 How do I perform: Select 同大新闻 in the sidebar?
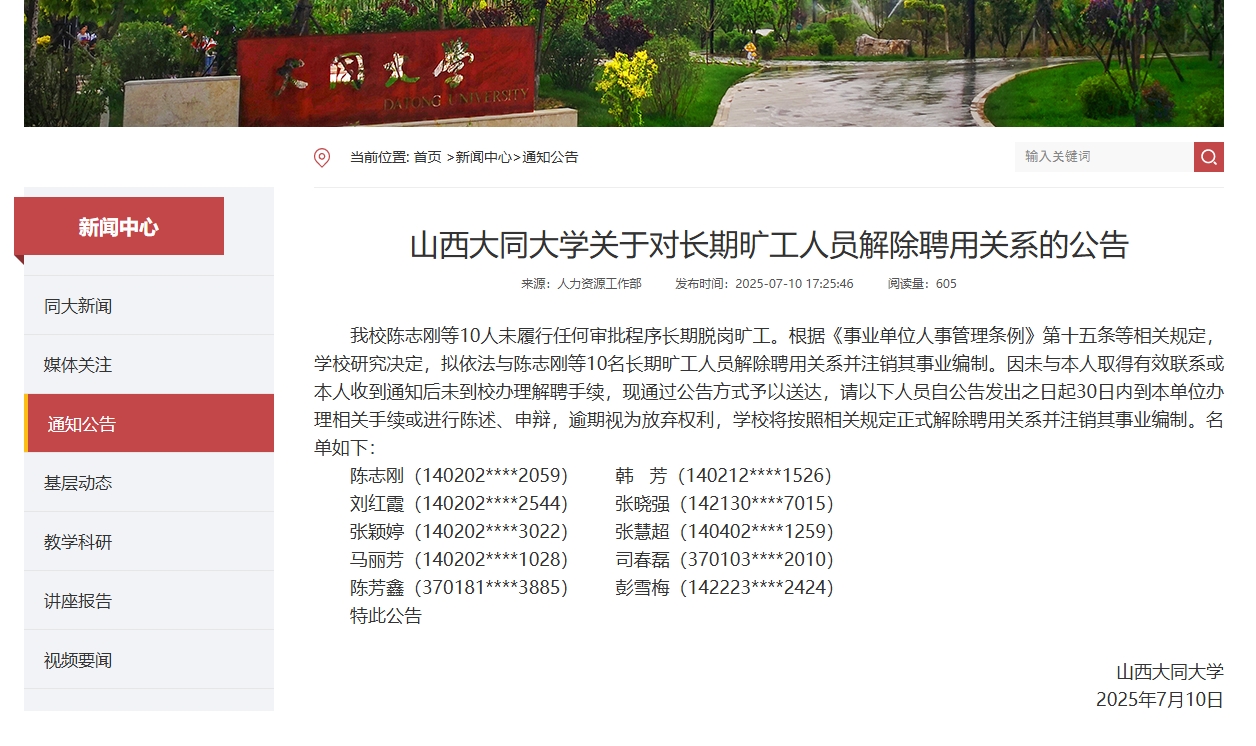78,306
